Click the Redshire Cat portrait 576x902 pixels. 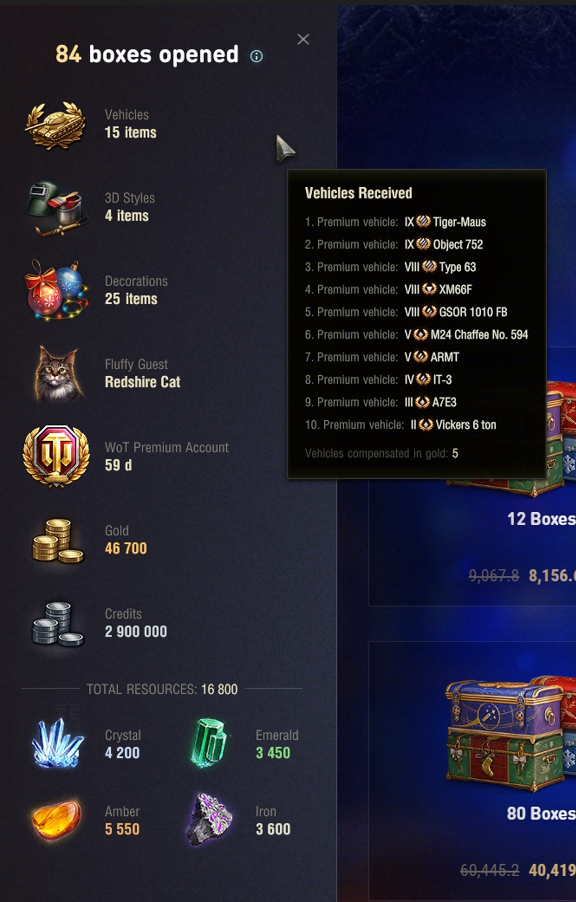(56, 373)
